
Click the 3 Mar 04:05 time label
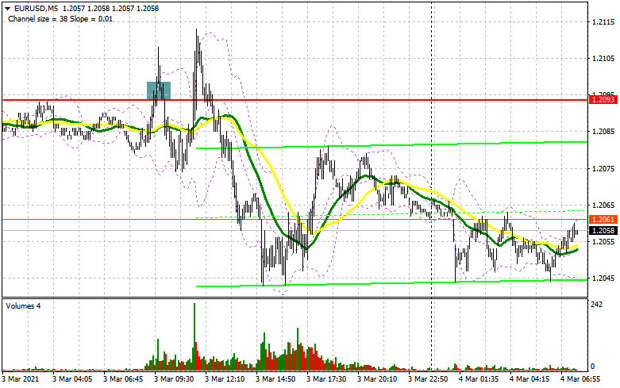point(72,379)
